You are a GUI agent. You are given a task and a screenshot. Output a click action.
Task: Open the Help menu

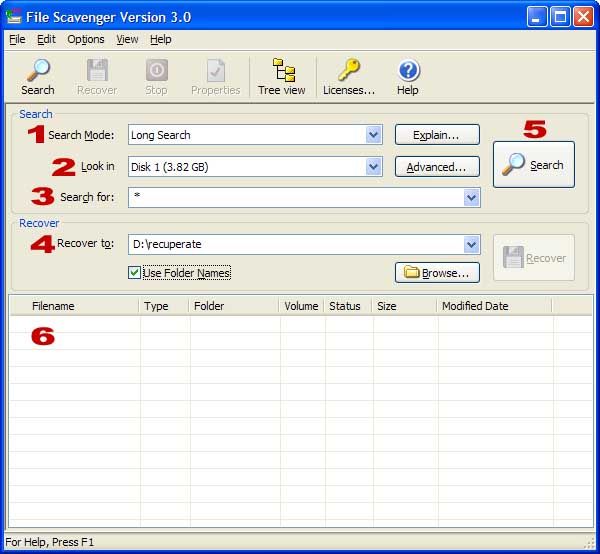160,39
